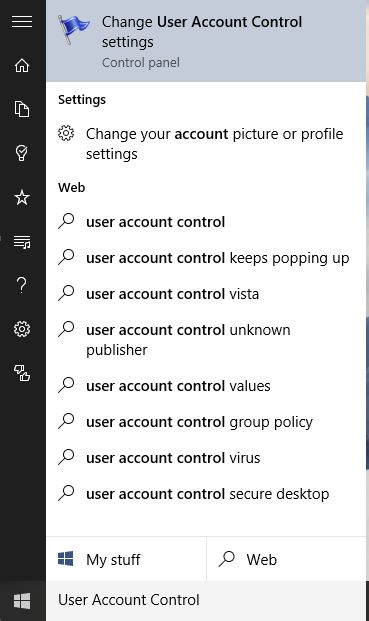Open the Places star icon

click(22, 197)
